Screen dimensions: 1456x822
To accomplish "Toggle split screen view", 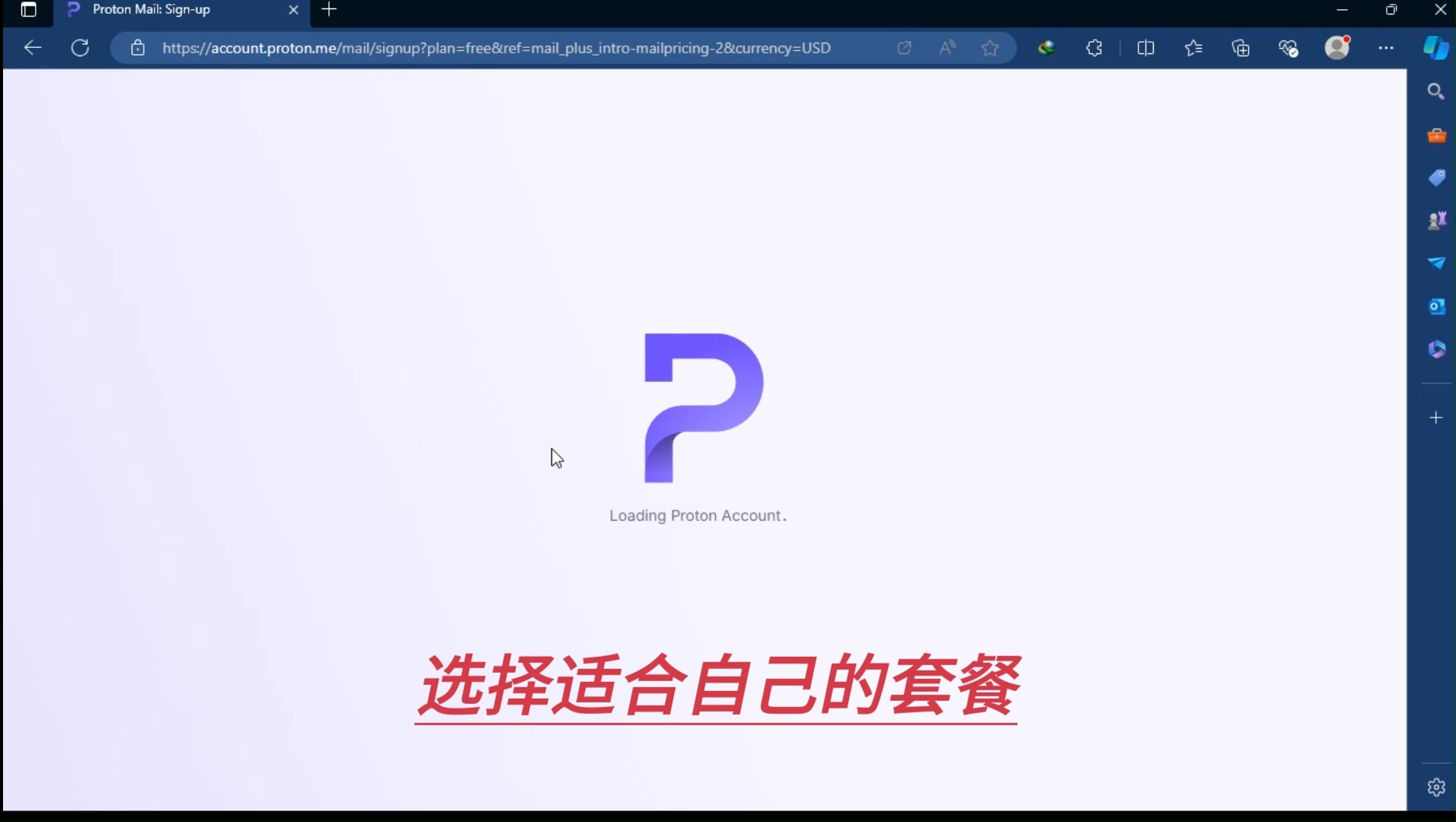I will coord(1145,48).
